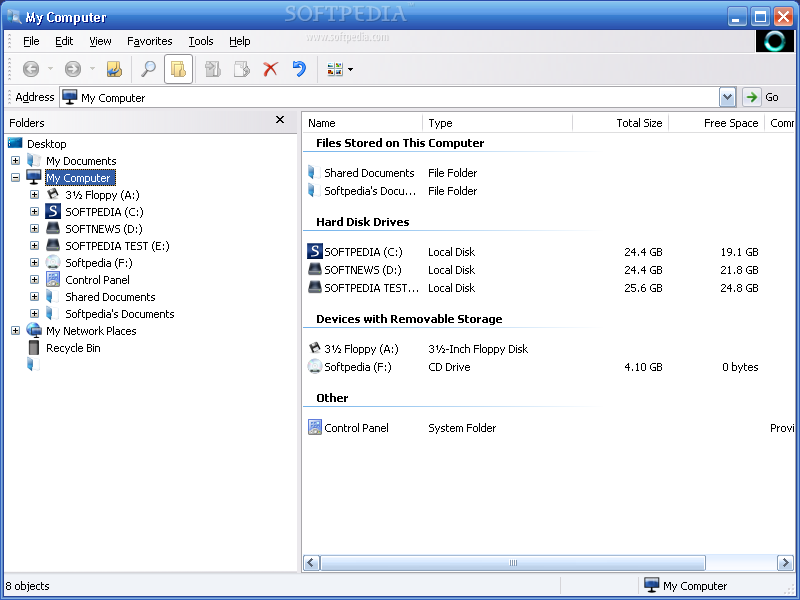The height and width of the screenshot is (600, 800).
Task: Open the Search magnifier tool
Action: point(148,69)
